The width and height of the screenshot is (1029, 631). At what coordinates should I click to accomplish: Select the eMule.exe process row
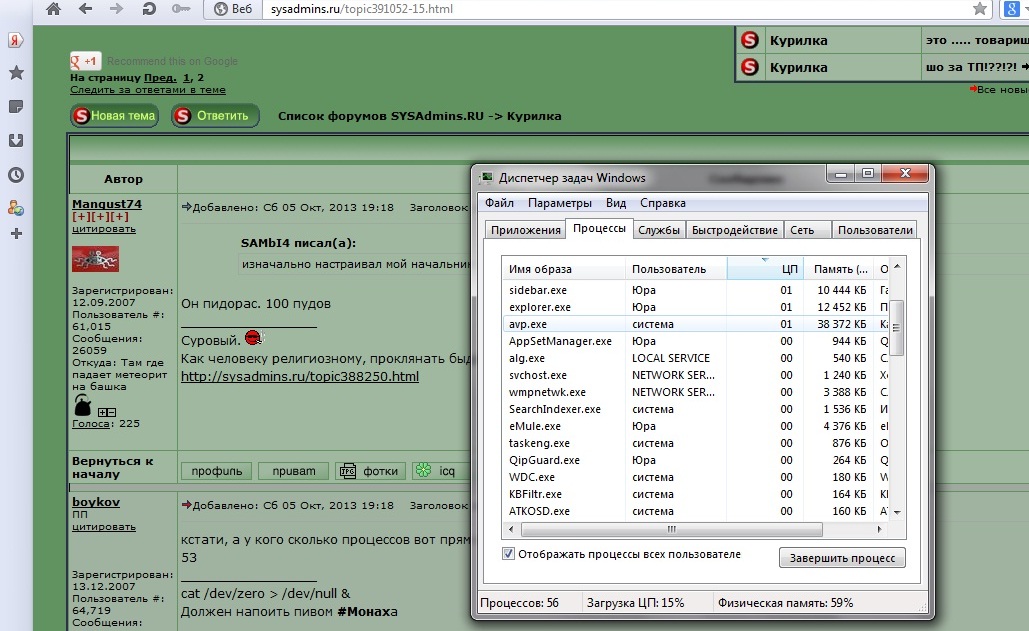click(x=696, y=426)
